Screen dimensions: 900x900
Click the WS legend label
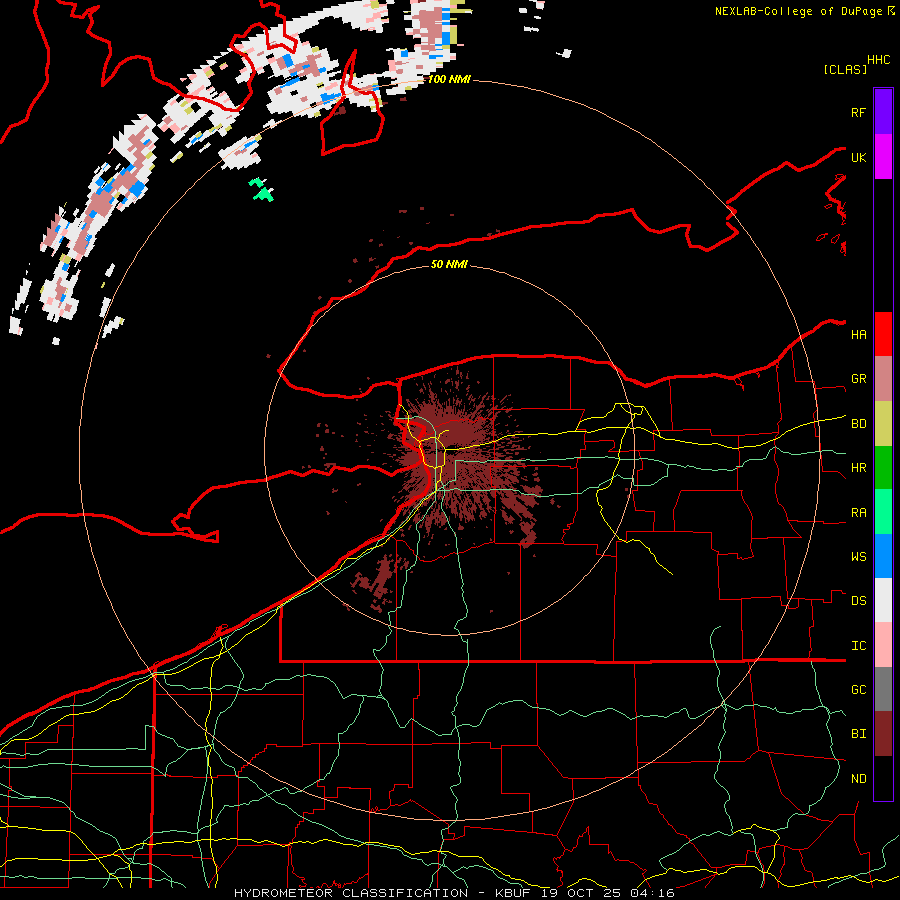pos(858,556)
